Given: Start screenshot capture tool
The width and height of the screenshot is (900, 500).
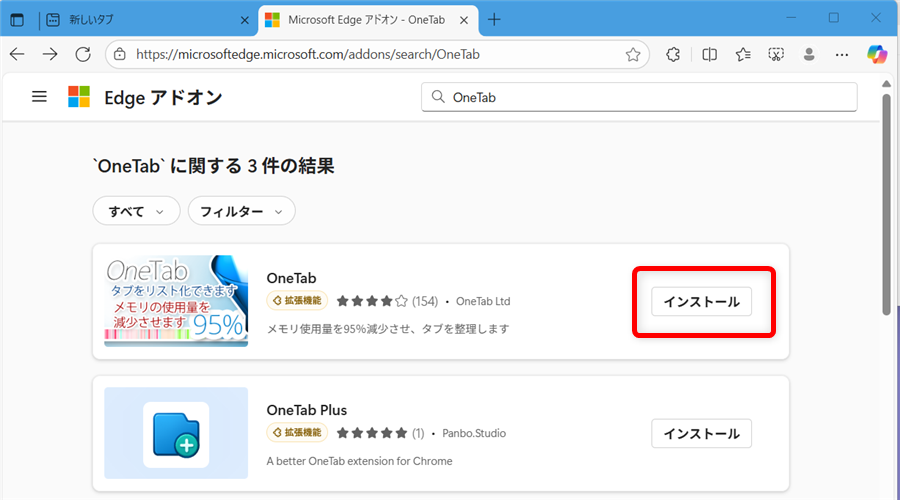Looking at the screenshot, I should pos(776,55).
